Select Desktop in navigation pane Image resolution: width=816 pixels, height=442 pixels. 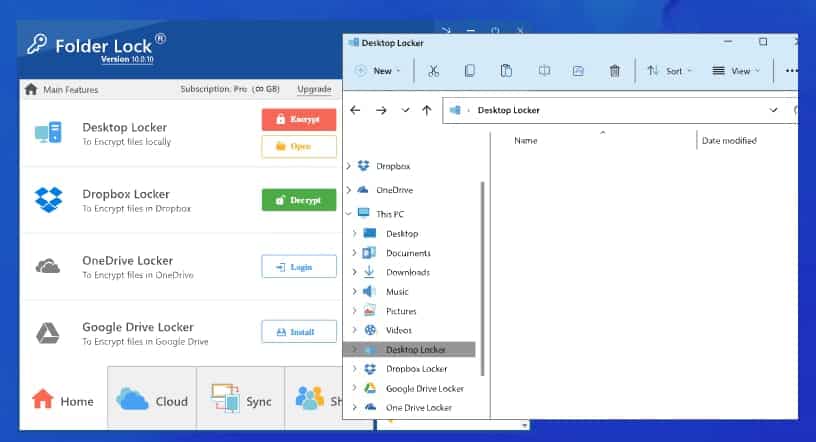[x=402, y=234]
